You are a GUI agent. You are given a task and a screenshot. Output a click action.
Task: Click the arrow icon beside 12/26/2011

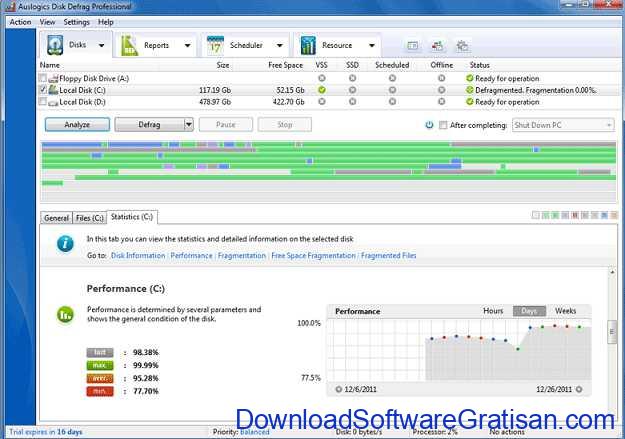coord(579,389)
